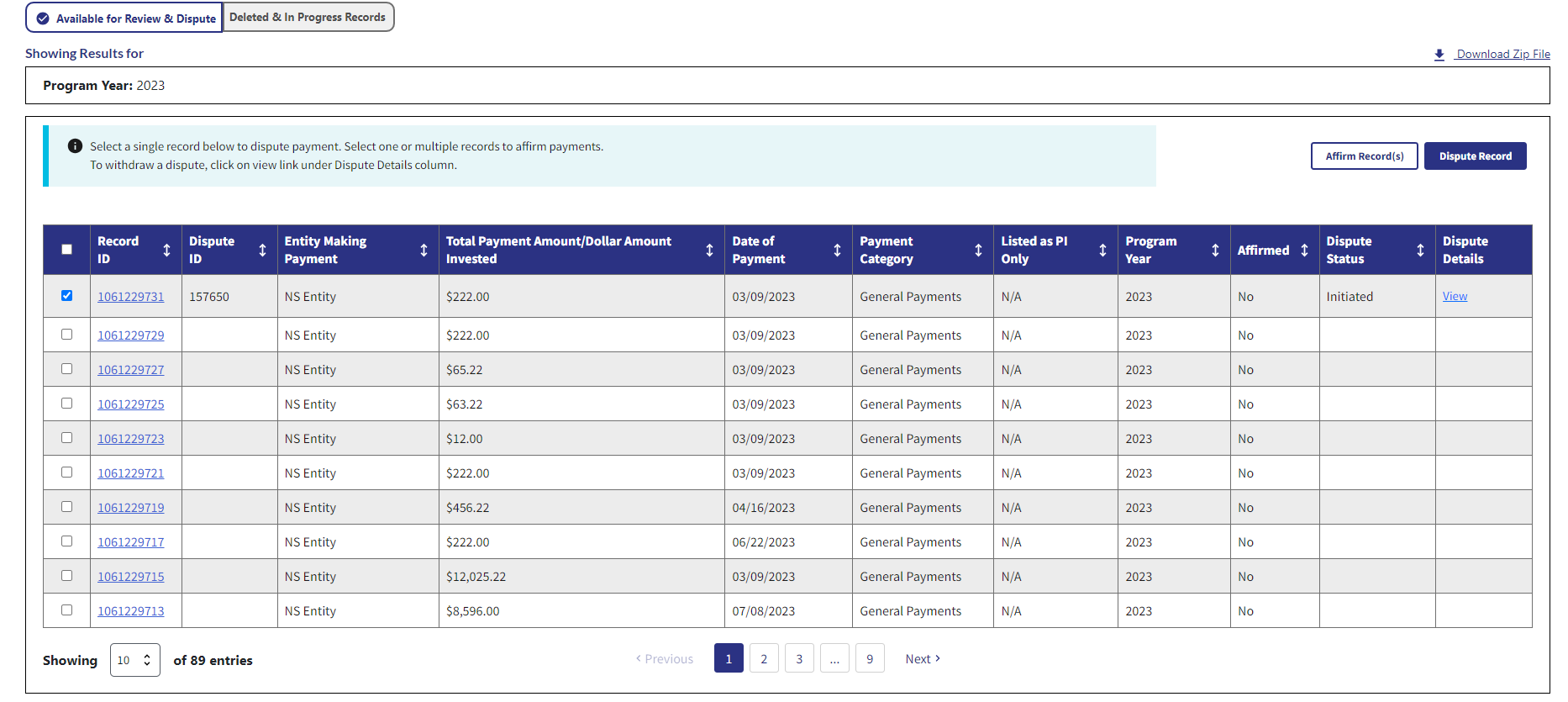This screenshot has width=1568, height=702.
Task: Uncheck the checkbox for record 1061229731
Action: click(x=67, y=296)
